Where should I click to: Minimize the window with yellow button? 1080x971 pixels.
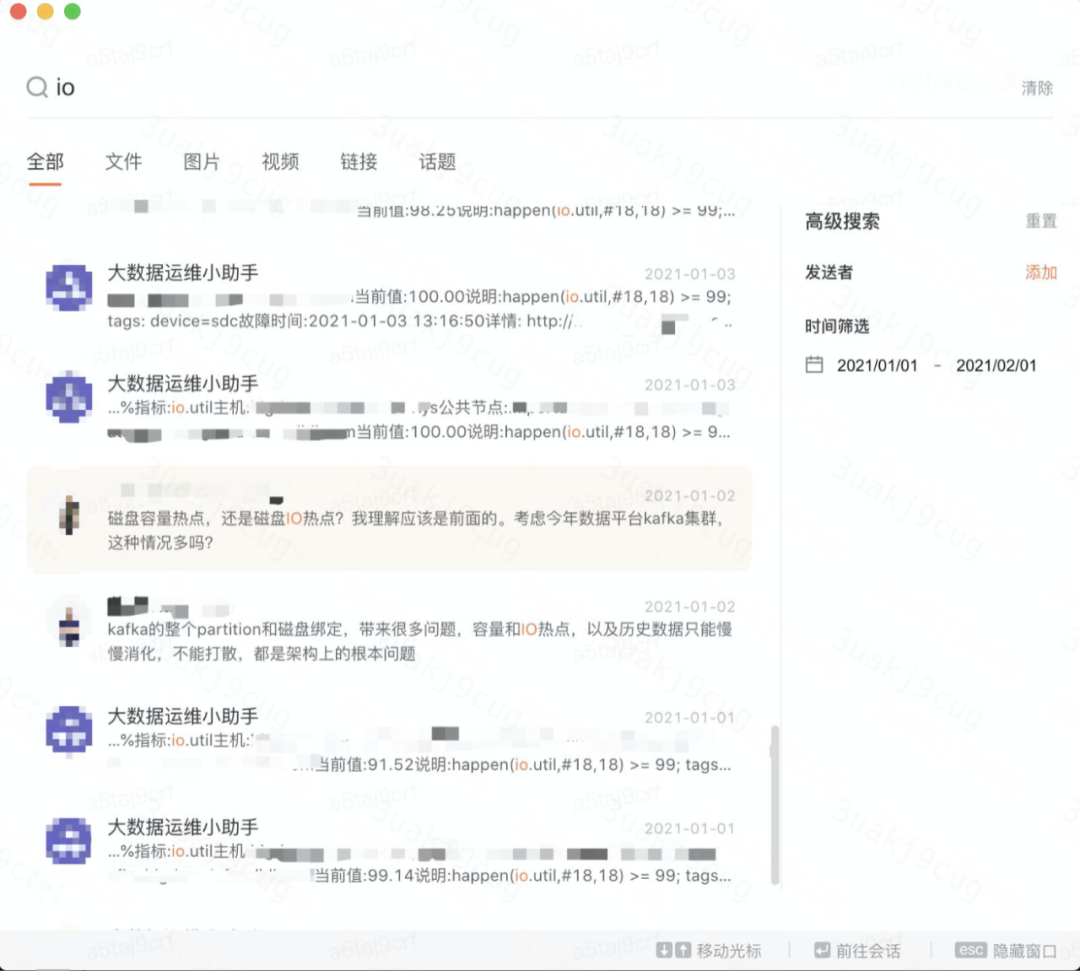click(45, 11)
